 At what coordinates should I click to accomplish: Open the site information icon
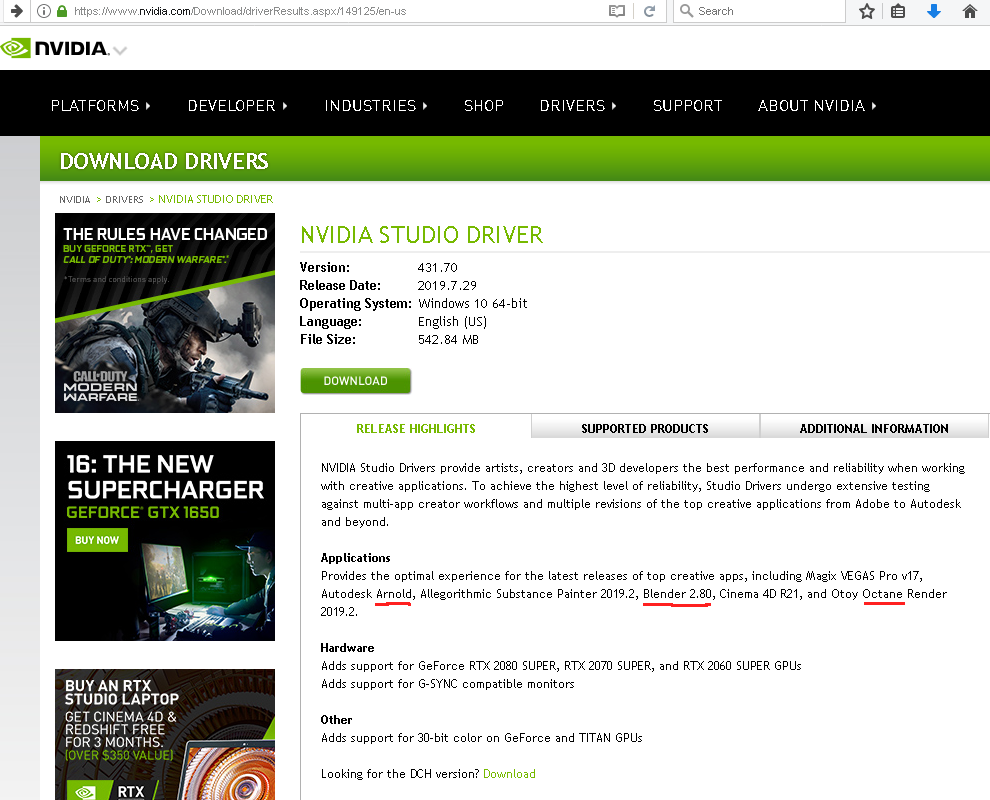(x=44, y=11)
